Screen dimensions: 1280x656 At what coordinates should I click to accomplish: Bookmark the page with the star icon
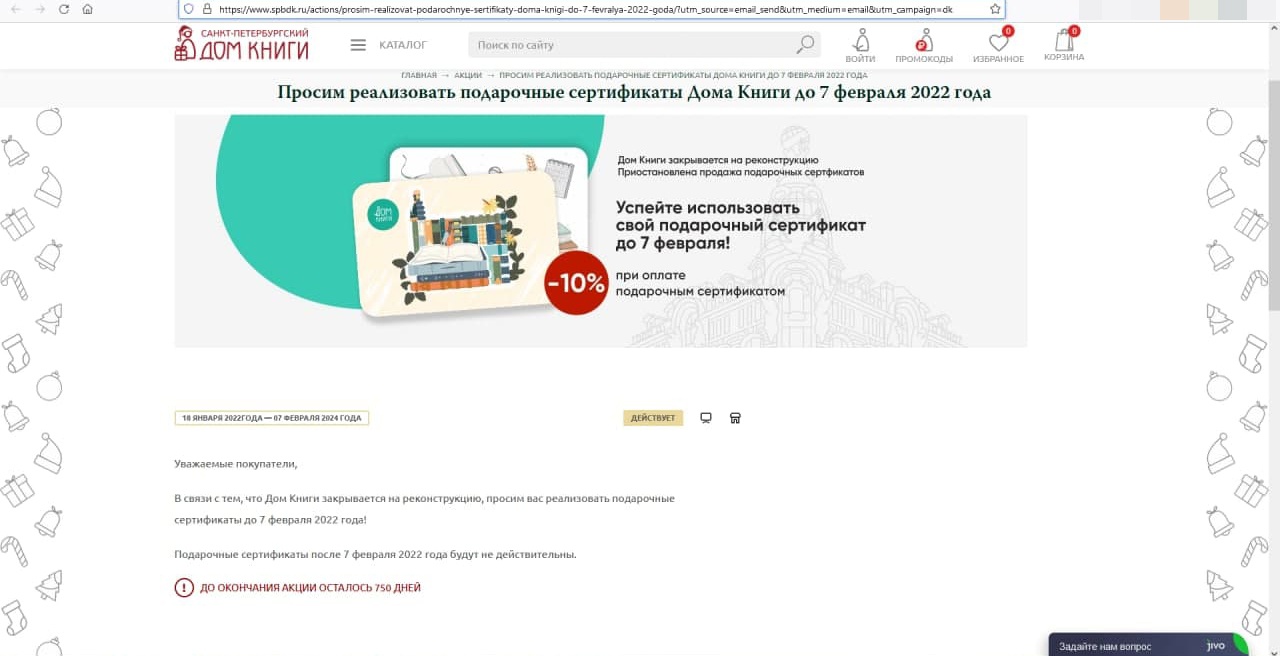pyautogui.click(x=995, y=8)
